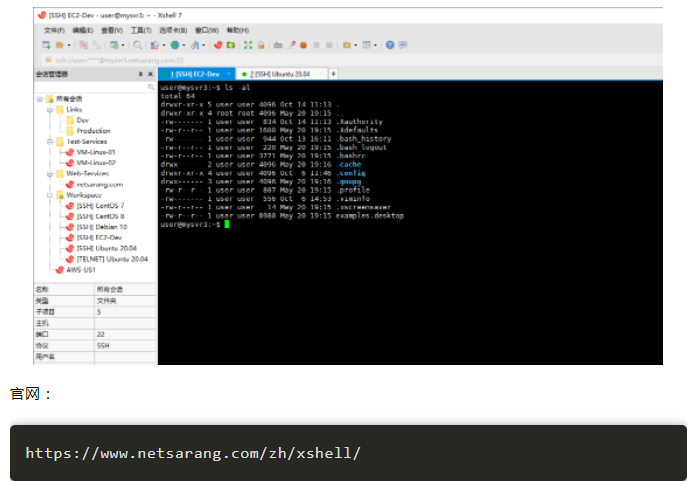Viewport: 693px width, 481px height.
Task: Collapse the Links folder in session tree
Action: (x=49, y=109)
